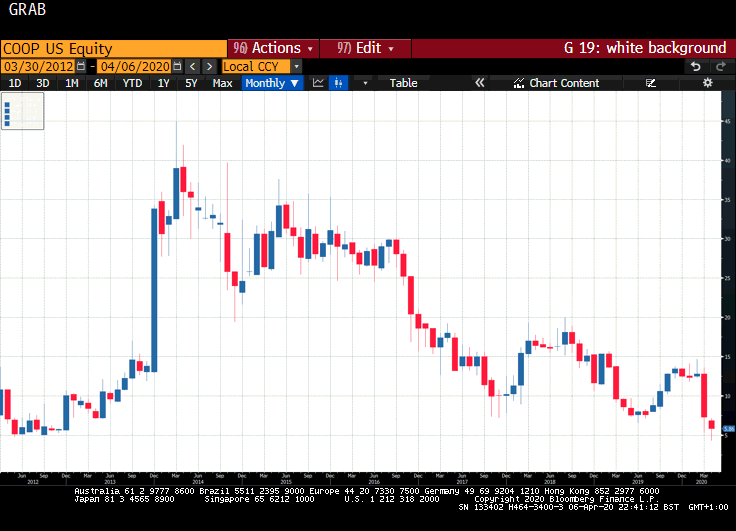Open the Chart Content panel
This screenshot has height=531, width=736.
[556, 83]
